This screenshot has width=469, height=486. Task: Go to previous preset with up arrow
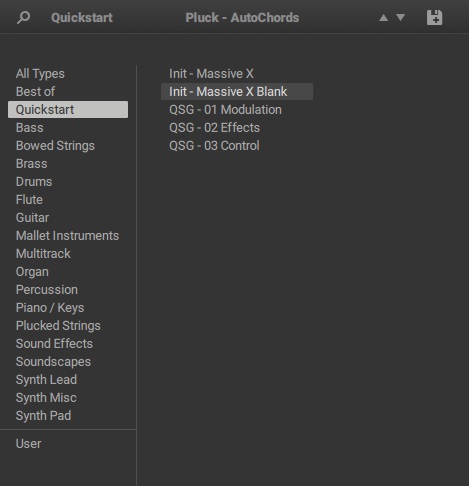[383, 17]
